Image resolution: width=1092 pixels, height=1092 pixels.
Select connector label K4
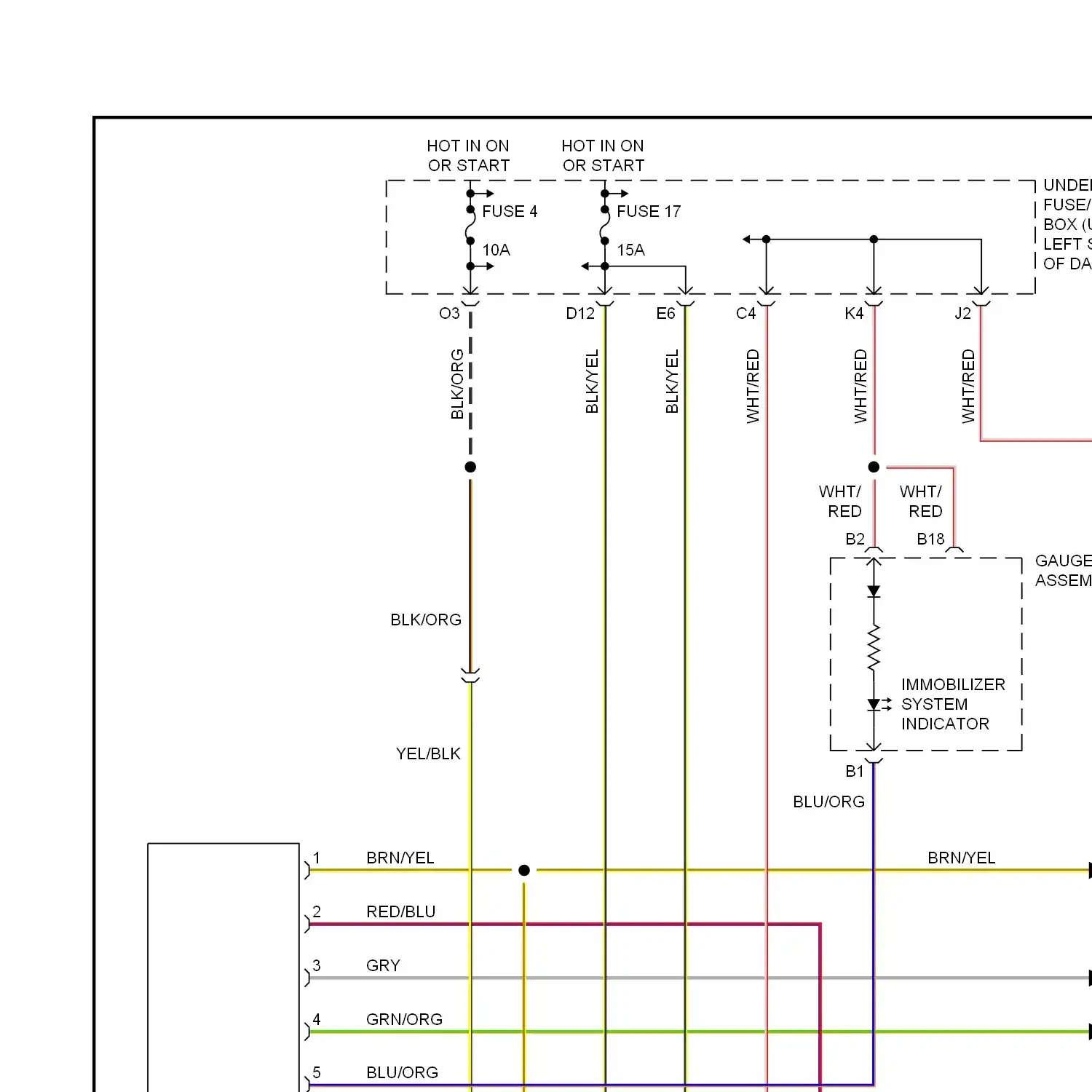(854, 314)
